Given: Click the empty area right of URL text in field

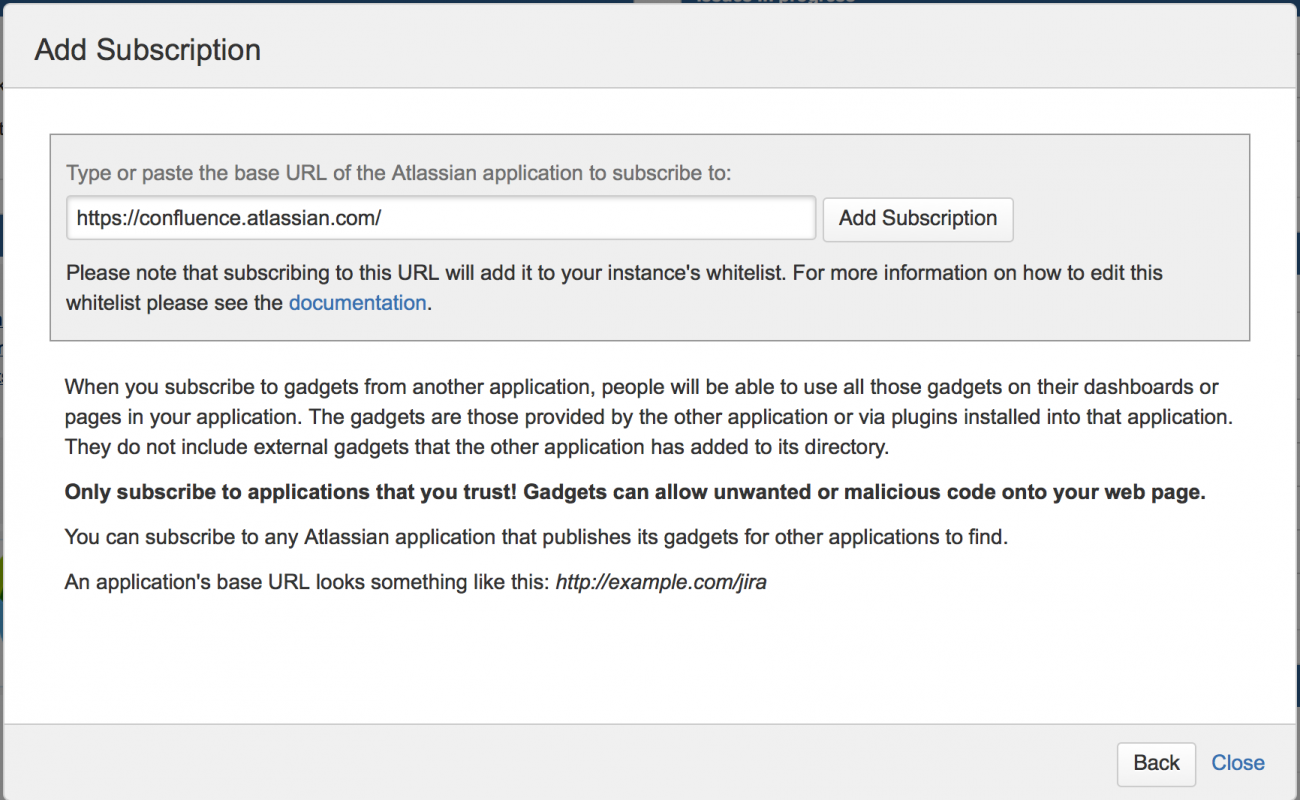Looking at the screenshot, I should pos(600,218).
